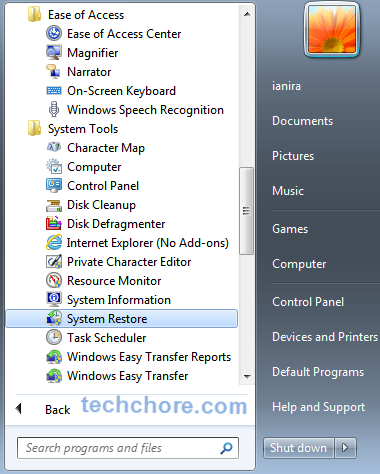This screenshot has height=474, width=380.
Task: Click the Task Scheduler clock icon
Action: point(54,338)
